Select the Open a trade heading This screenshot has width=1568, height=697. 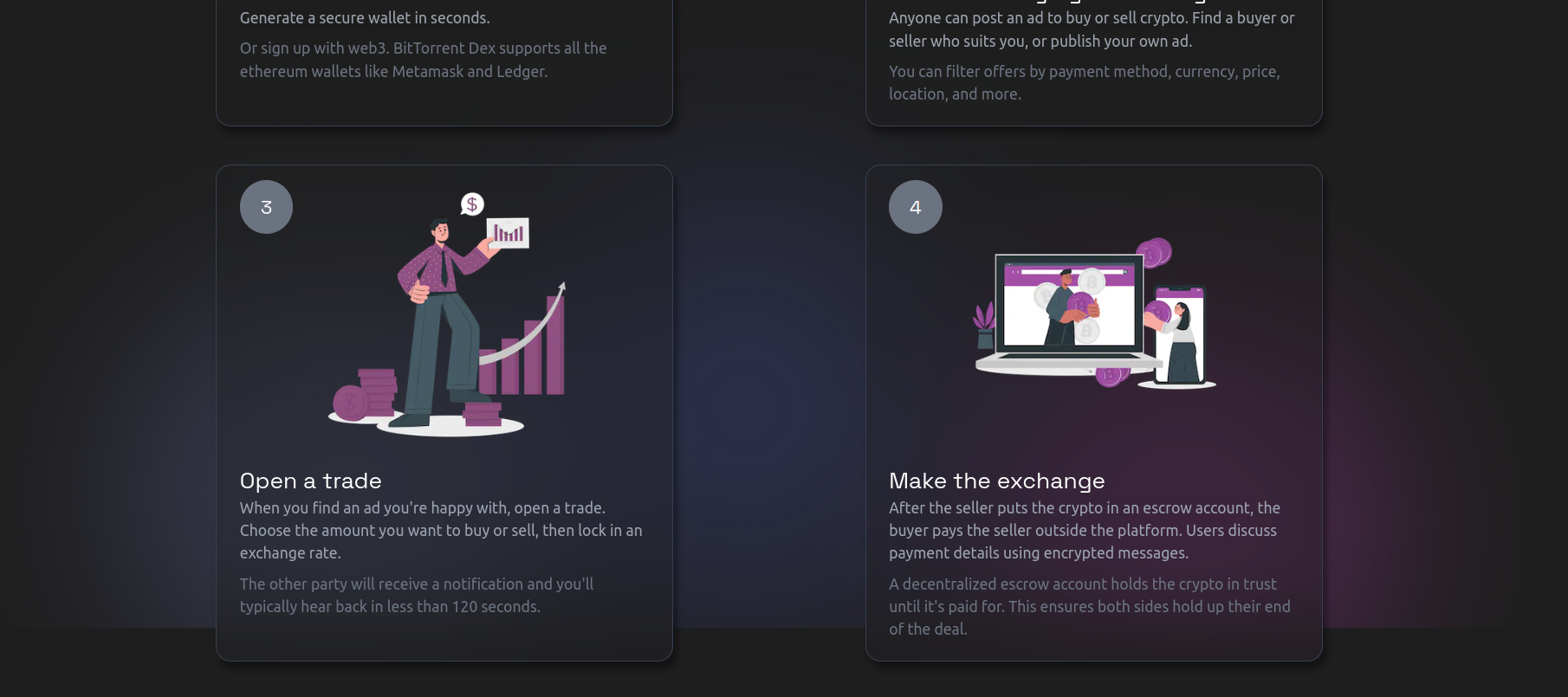pos(311,481)
